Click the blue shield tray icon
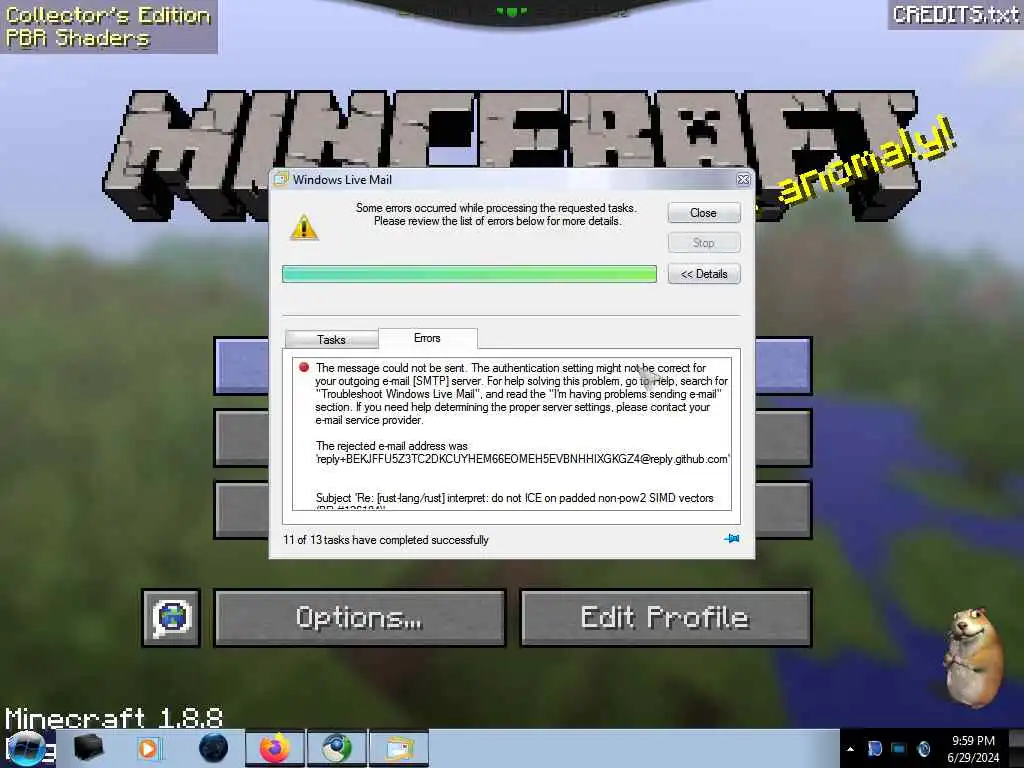 click(x=875, y=748)
